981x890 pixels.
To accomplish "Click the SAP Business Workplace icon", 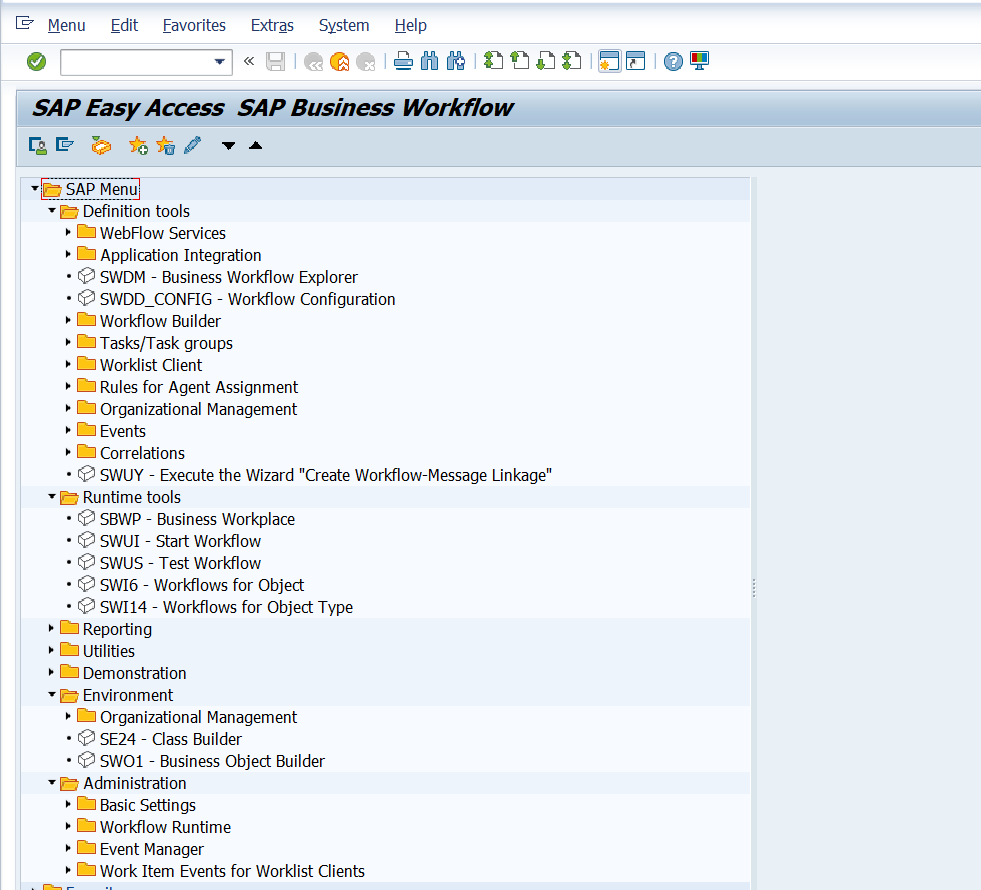I will tap(101, 146).
